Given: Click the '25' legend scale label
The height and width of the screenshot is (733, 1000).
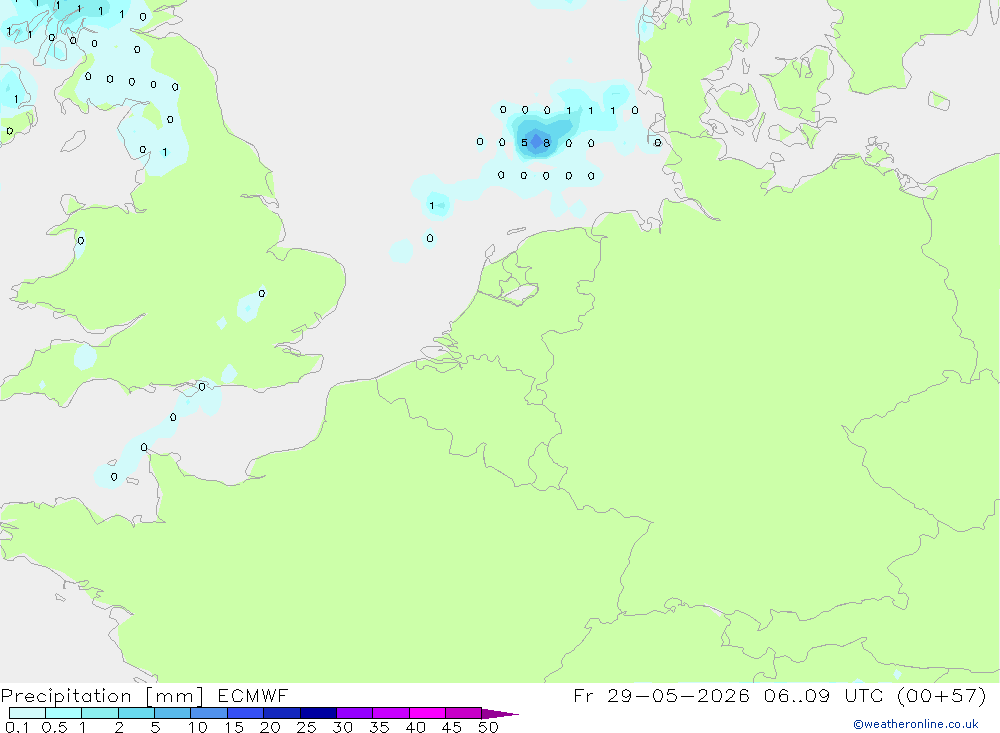Looking at the screenshot, I should coord(306,727).
